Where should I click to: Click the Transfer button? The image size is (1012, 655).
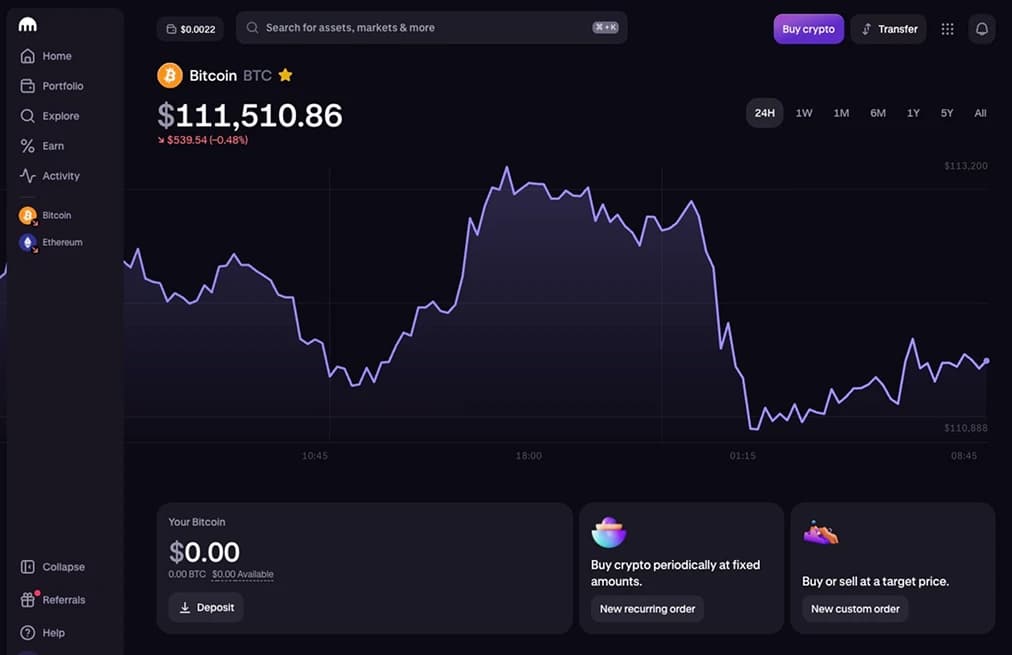pos(888,29)
